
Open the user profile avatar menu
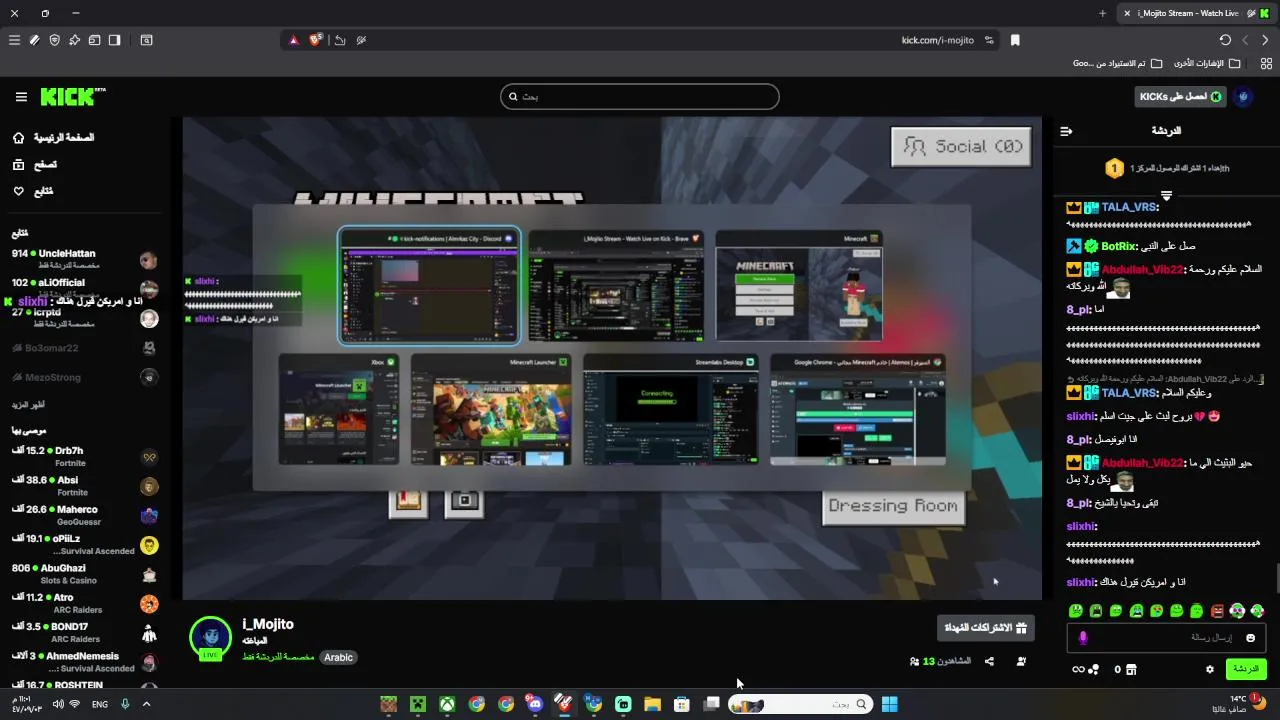1245,97
